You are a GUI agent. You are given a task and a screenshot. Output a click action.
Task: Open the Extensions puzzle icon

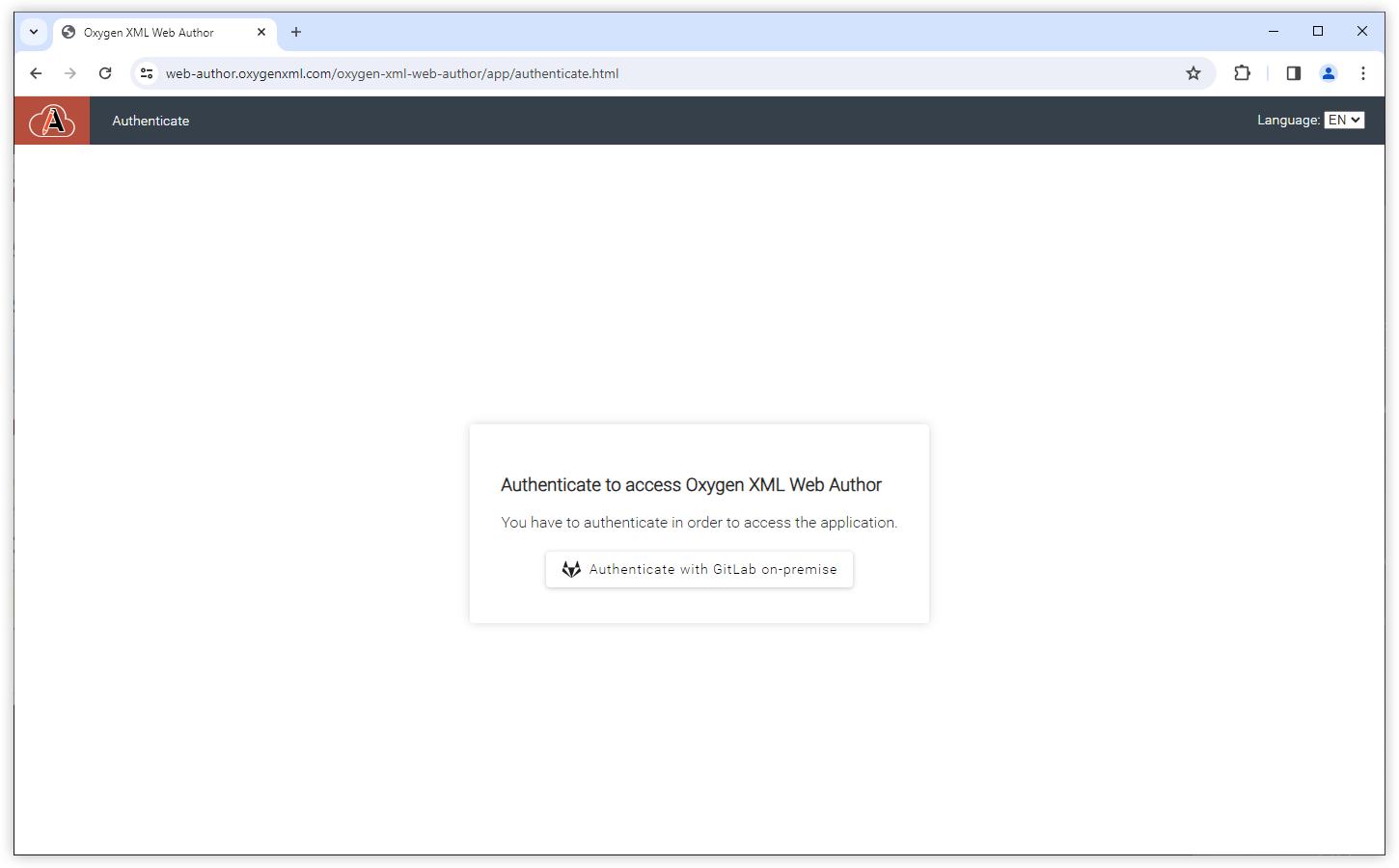click(x=1242, y=73)
